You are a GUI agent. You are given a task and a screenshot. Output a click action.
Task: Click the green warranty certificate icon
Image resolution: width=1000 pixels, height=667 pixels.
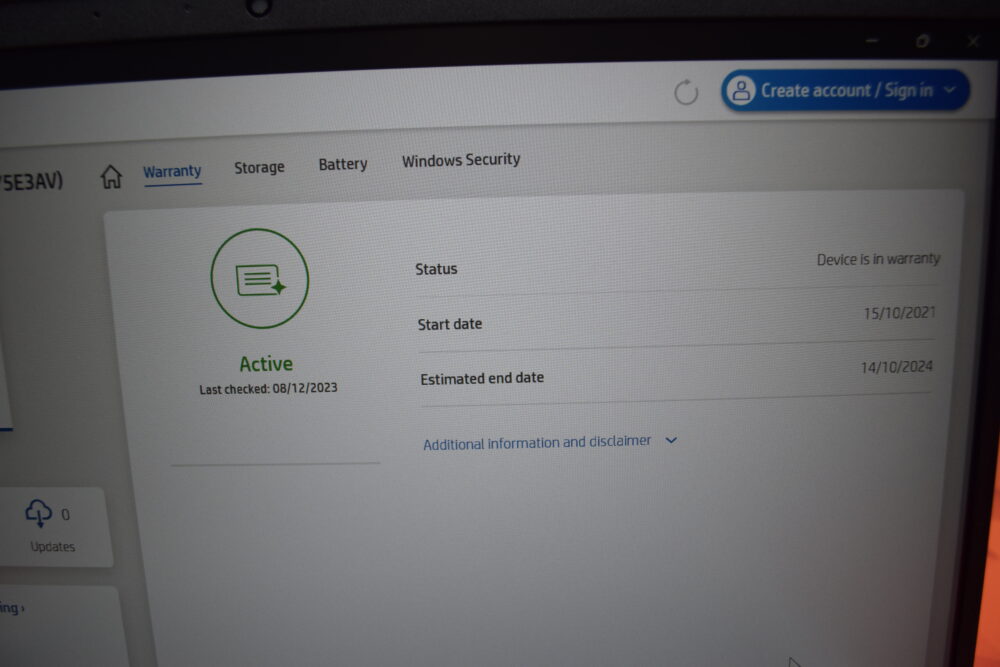coord(260,279)
